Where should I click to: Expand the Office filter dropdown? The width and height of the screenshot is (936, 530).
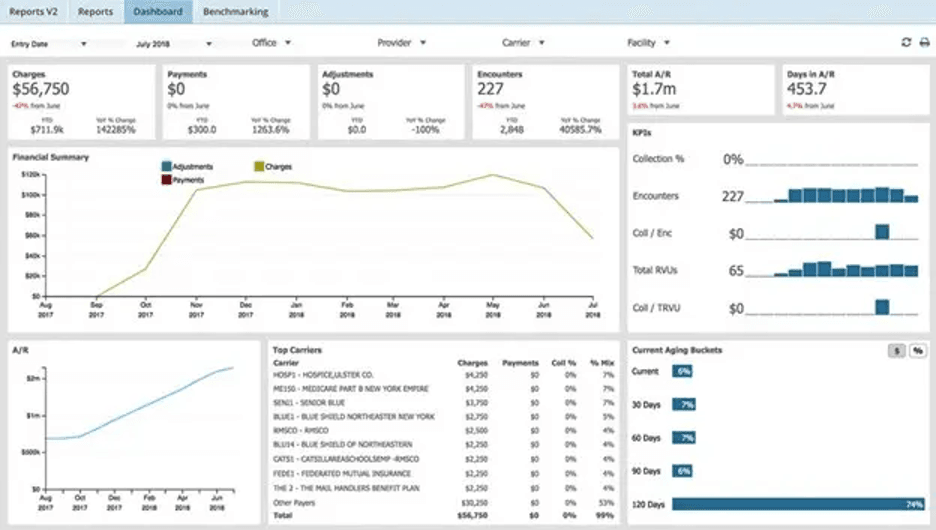271,43
